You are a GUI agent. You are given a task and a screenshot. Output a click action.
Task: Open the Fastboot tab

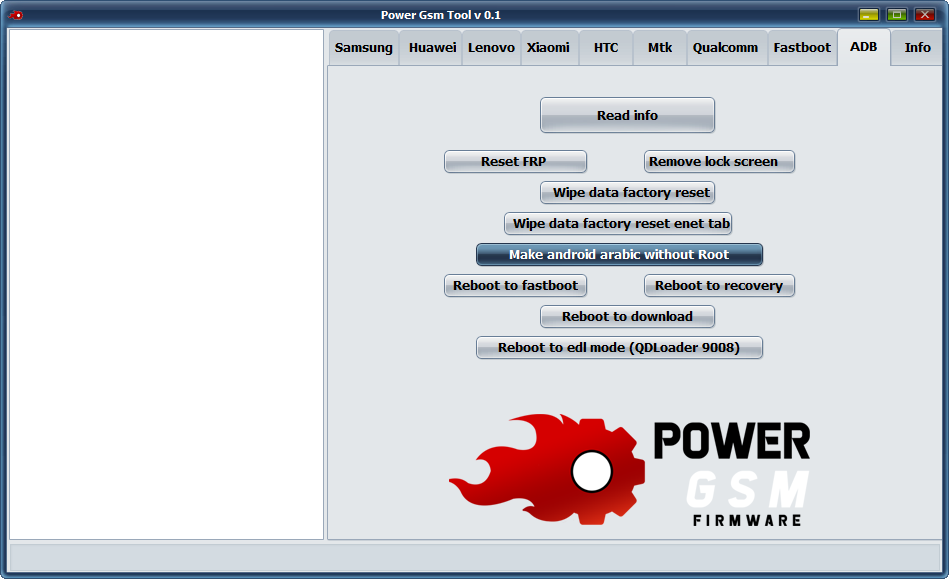point(801,47)
